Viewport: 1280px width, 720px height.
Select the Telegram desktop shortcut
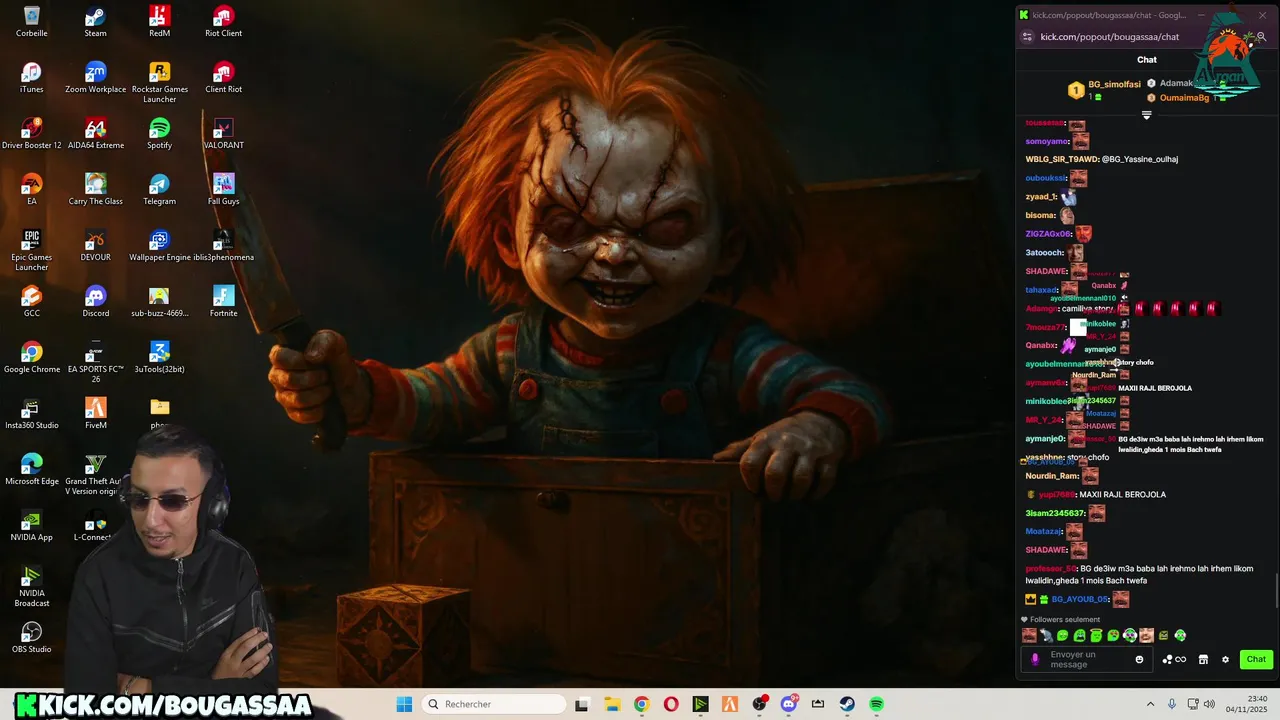tap(159, 190)
